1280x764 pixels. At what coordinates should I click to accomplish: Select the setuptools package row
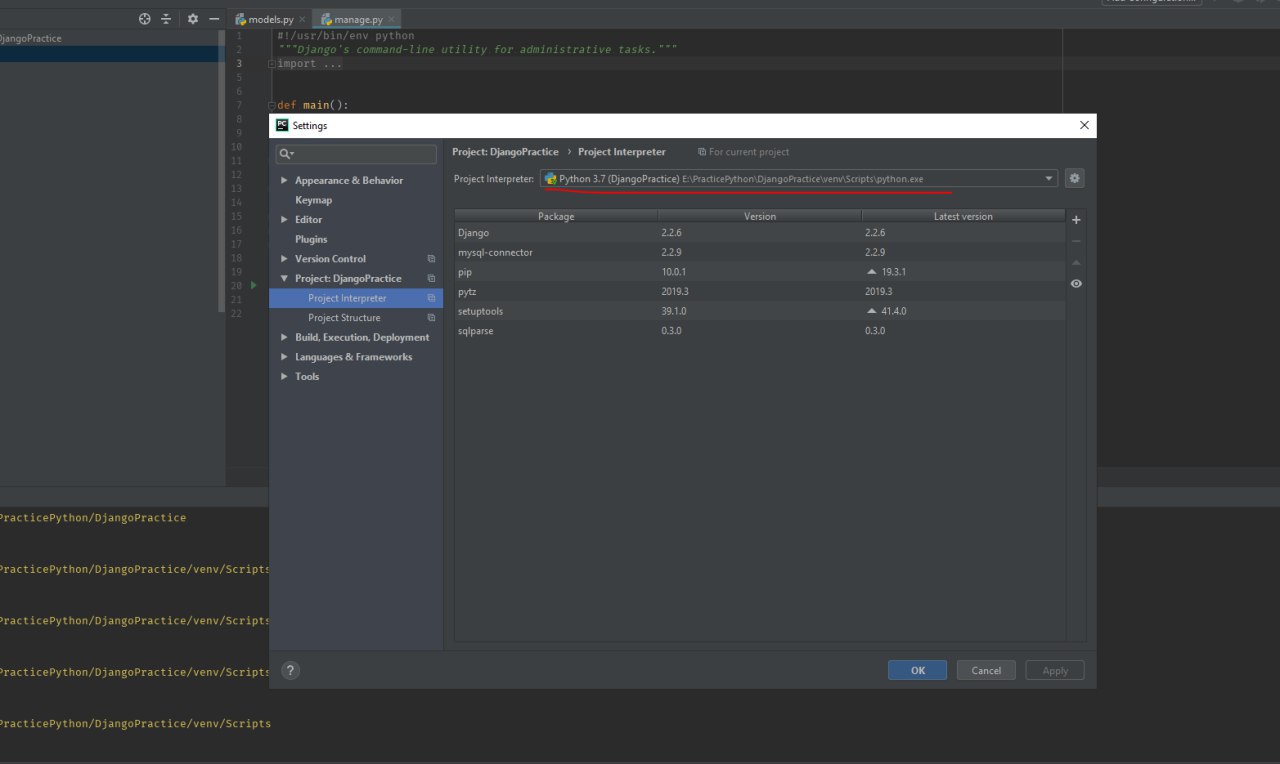760,311
